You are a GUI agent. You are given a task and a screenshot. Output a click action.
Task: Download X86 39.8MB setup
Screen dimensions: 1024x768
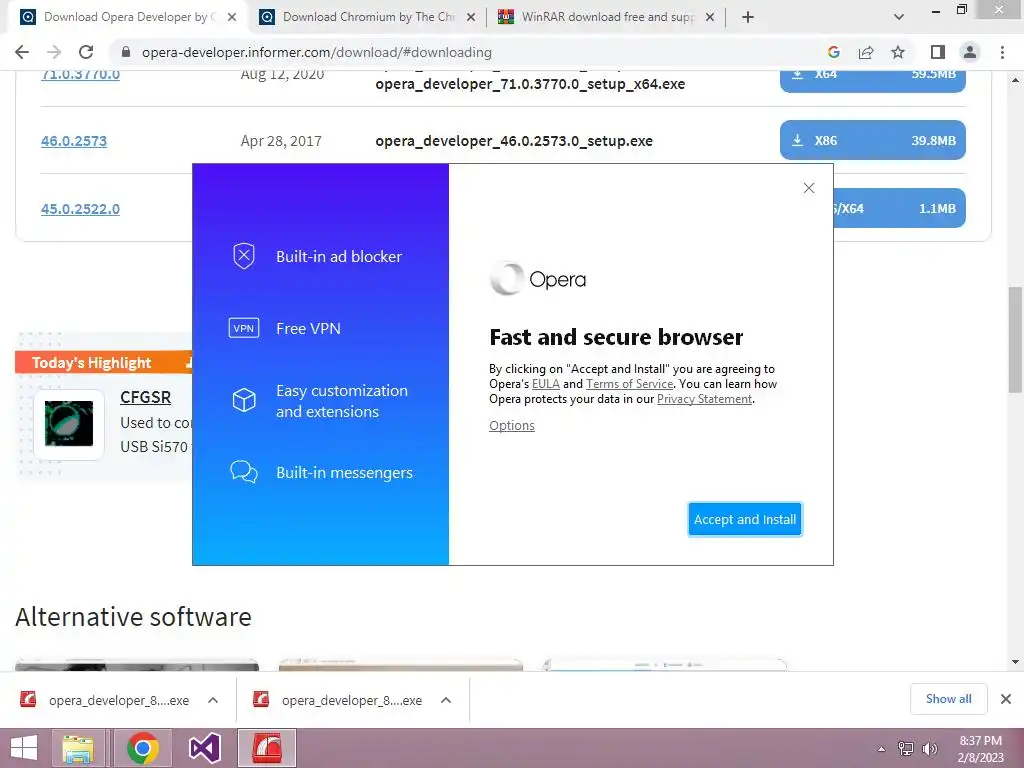coord(872,140)
